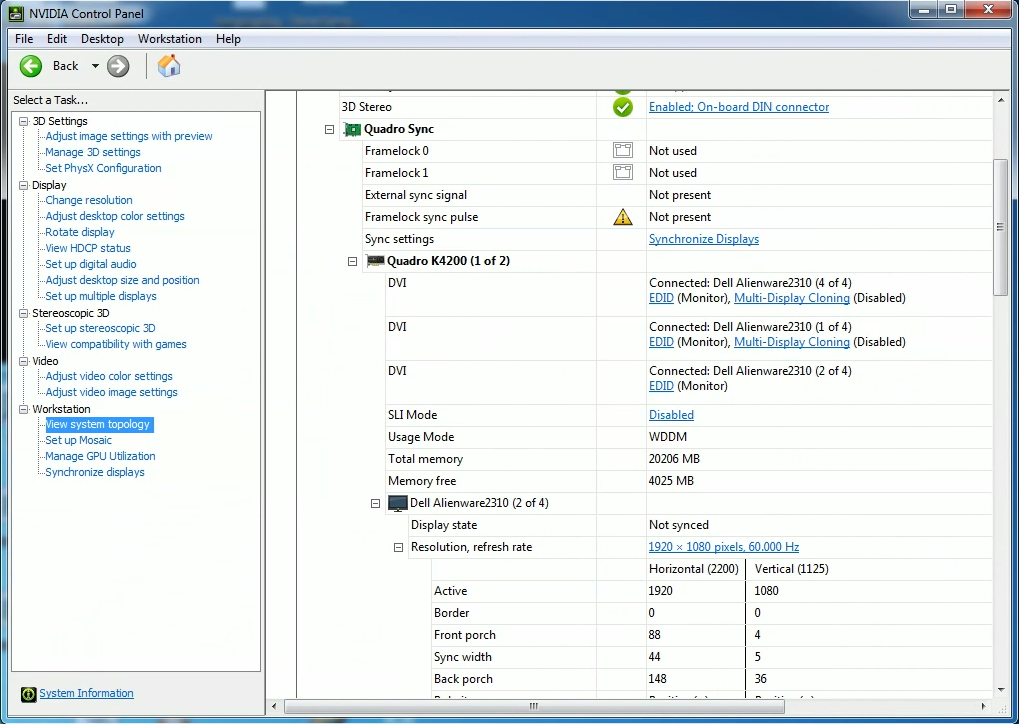The height and width of the screenshot is (724, 1019).
Task: Click the Framelock 0 connector icon
Action: [x=623, y=151]
